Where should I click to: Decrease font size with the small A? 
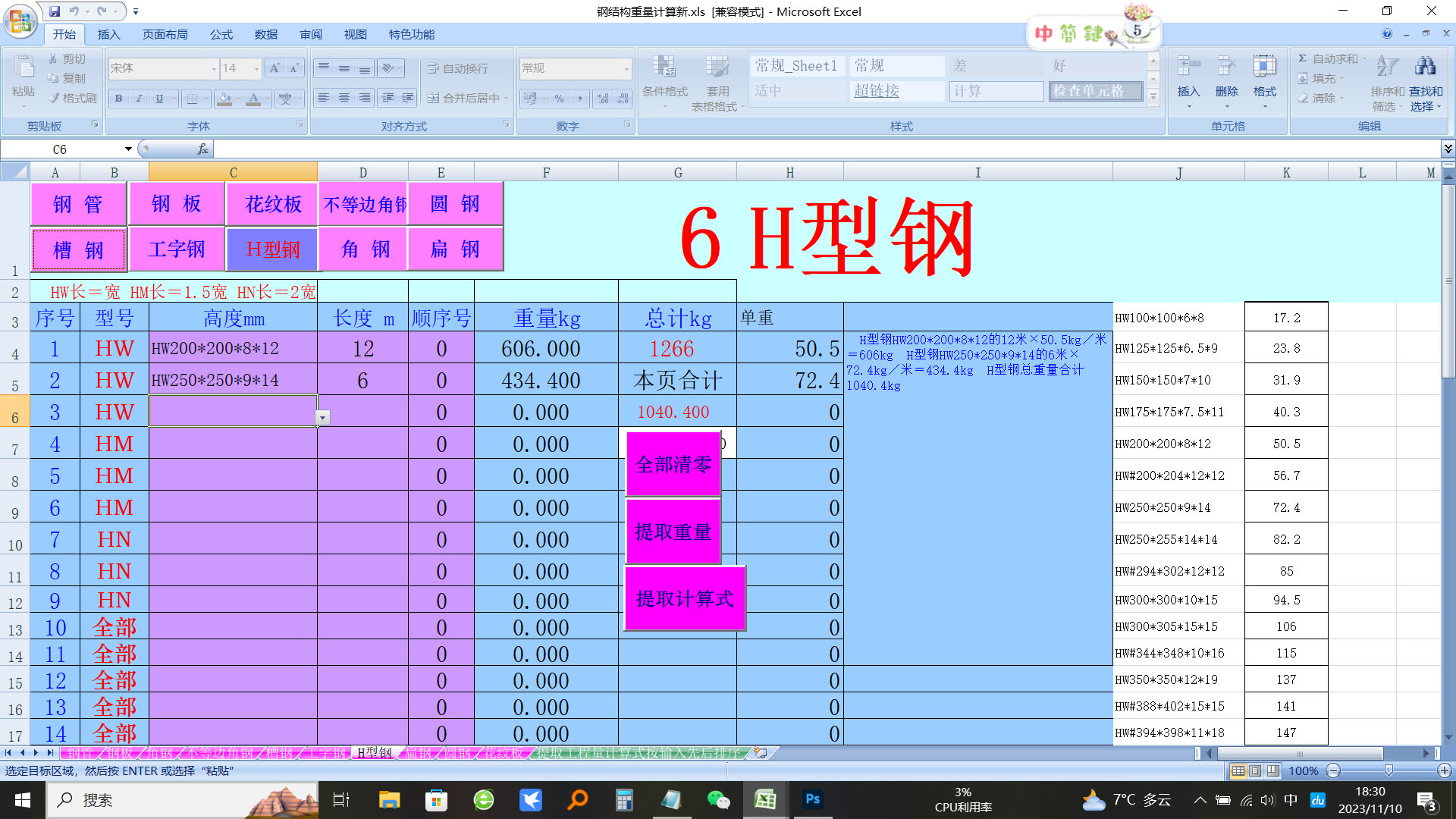coord(294,68)
